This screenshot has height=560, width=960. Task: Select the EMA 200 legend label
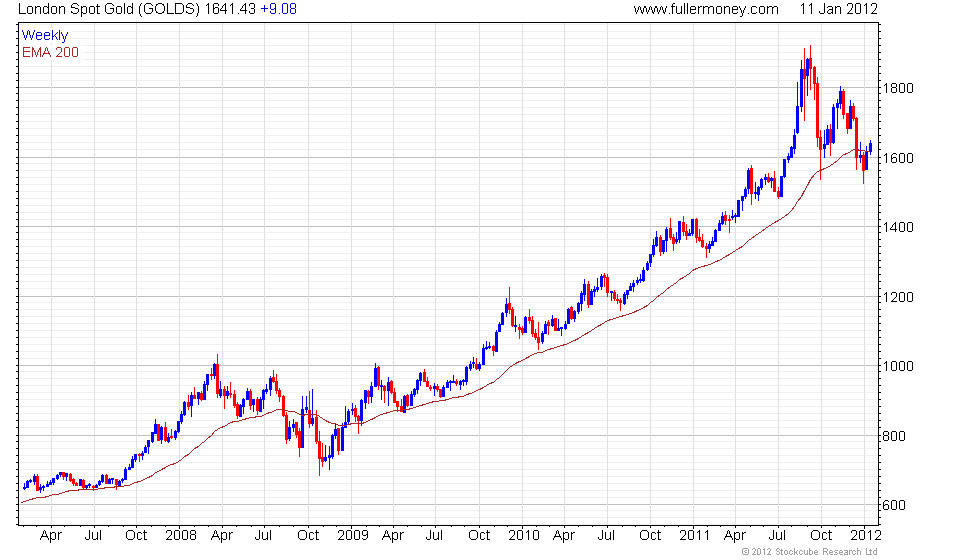pyautogui.click(x=50, y=53)
